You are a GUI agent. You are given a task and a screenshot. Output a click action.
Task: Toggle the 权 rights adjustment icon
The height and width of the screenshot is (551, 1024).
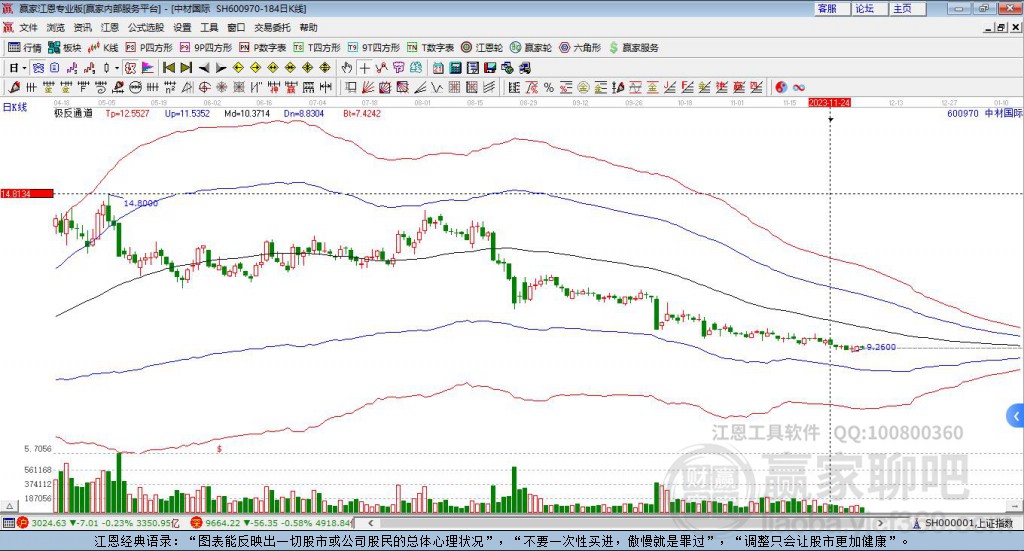(x=130, y=68)
